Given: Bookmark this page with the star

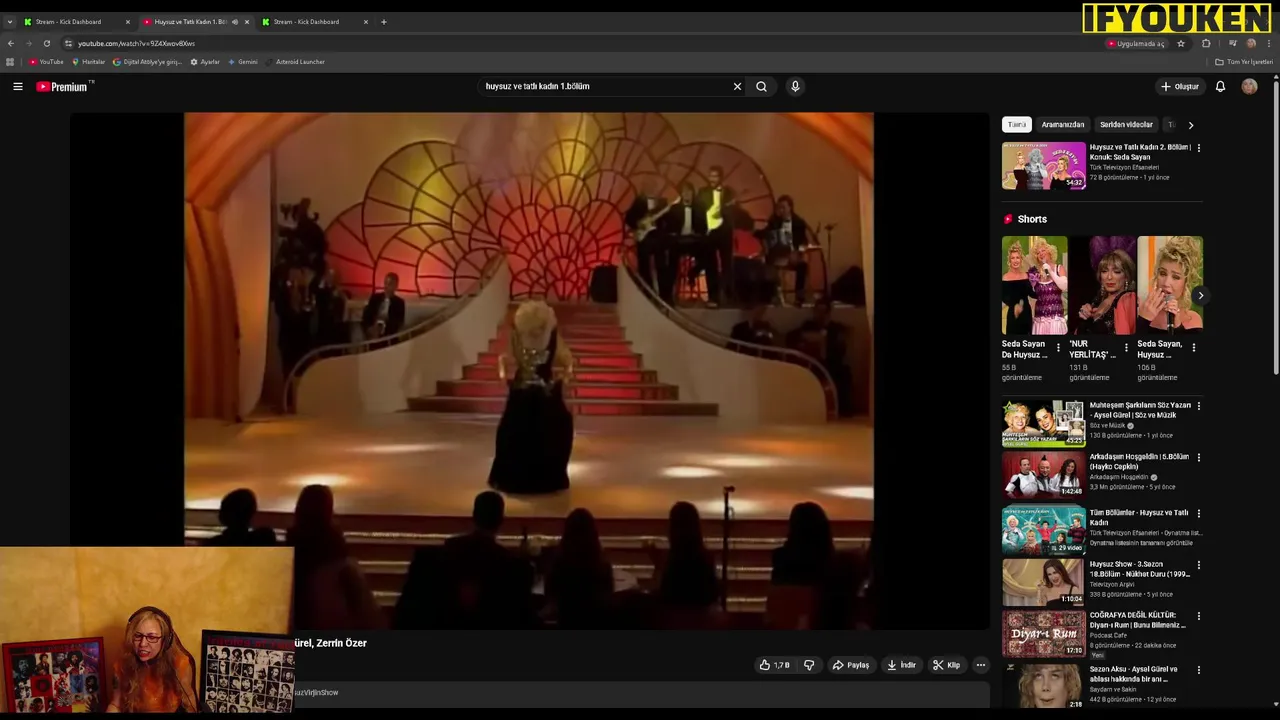Looking at the screenshot, I should tap(1181, 44).
